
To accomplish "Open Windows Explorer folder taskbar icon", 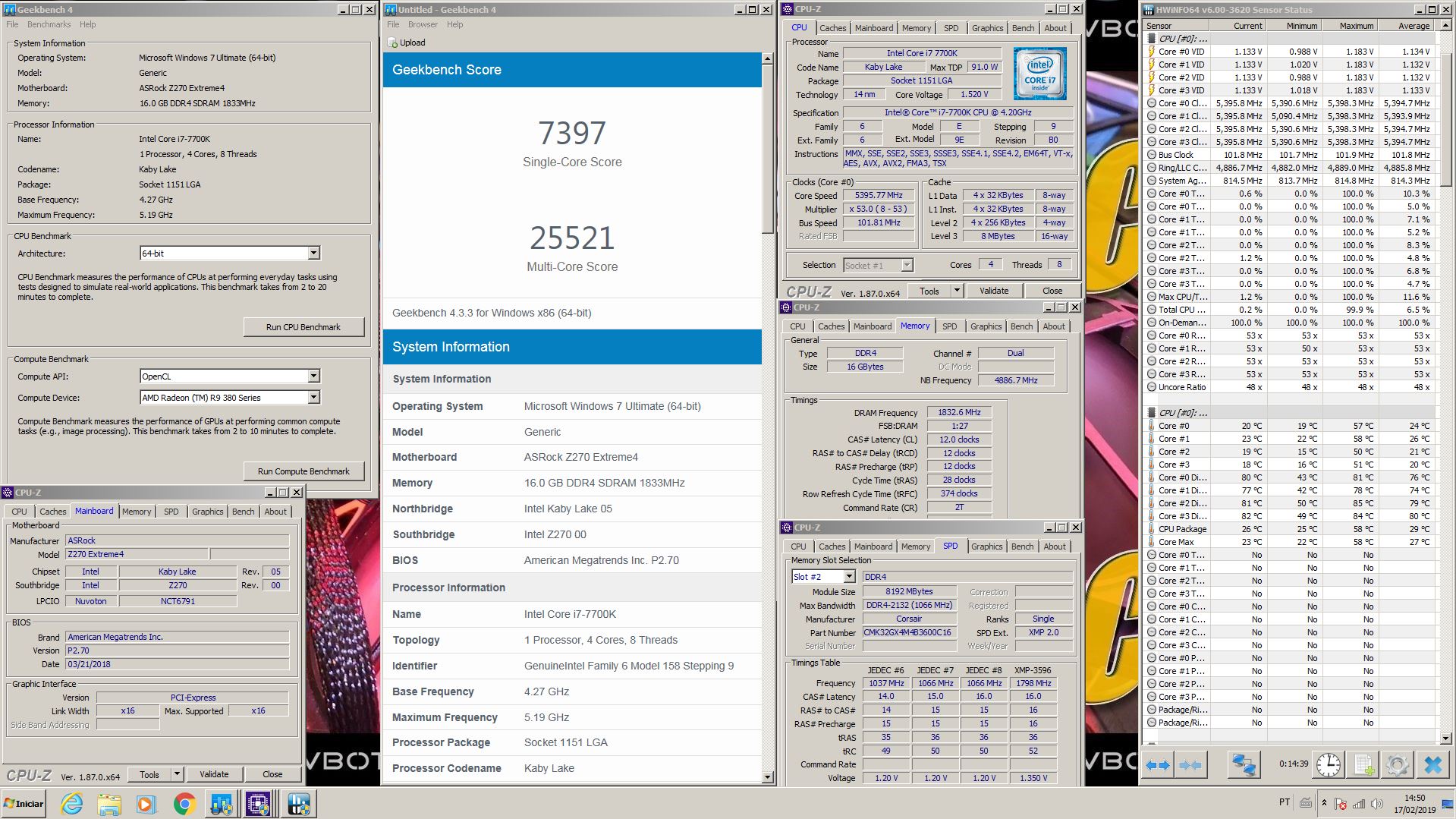I will click(x=109, y=804).
